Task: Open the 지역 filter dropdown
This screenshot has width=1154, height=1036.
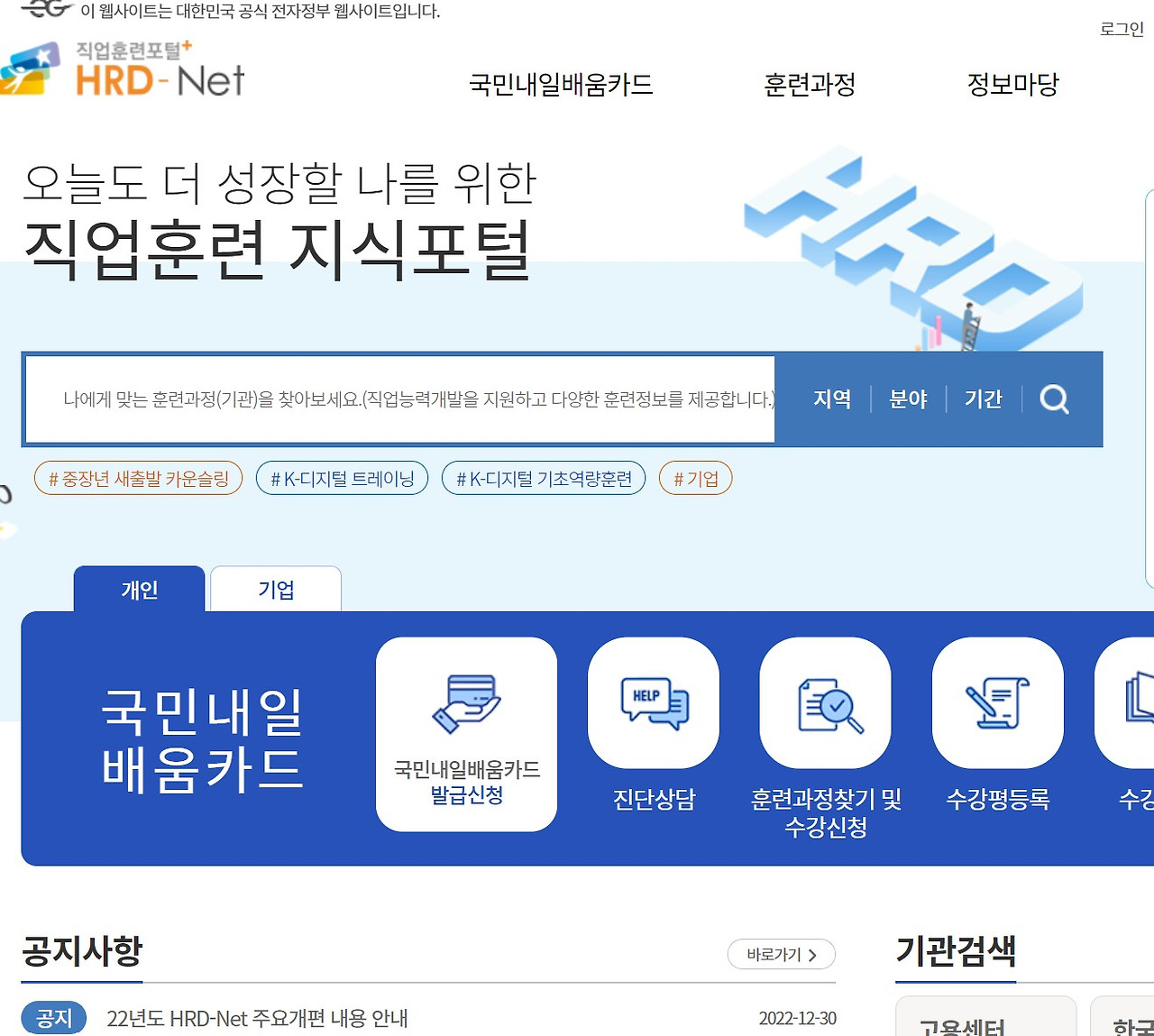Action: (831, 399)
